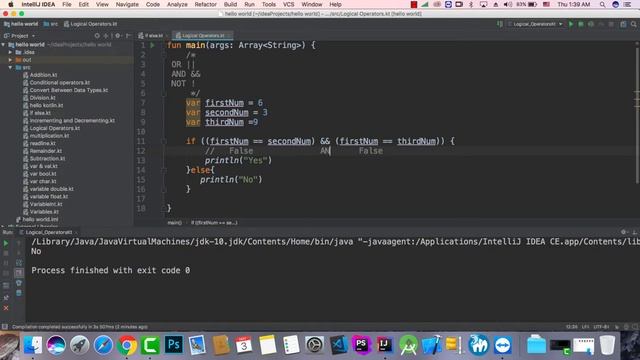
Task: Click Collapse All icon in Project panel
Action: 107,36
